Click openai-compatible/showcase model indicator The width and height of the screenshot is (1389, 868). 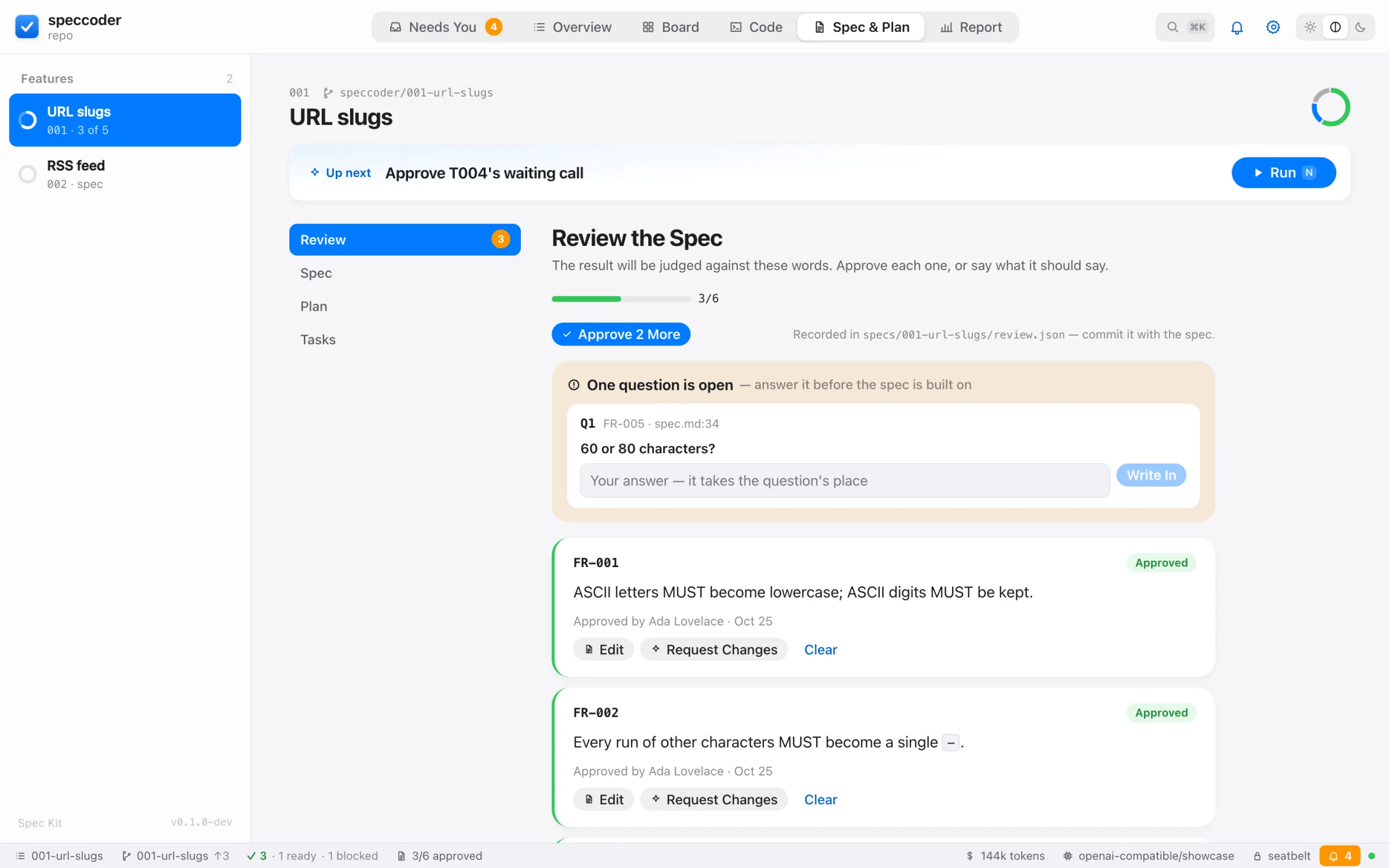click(1148, 856)
